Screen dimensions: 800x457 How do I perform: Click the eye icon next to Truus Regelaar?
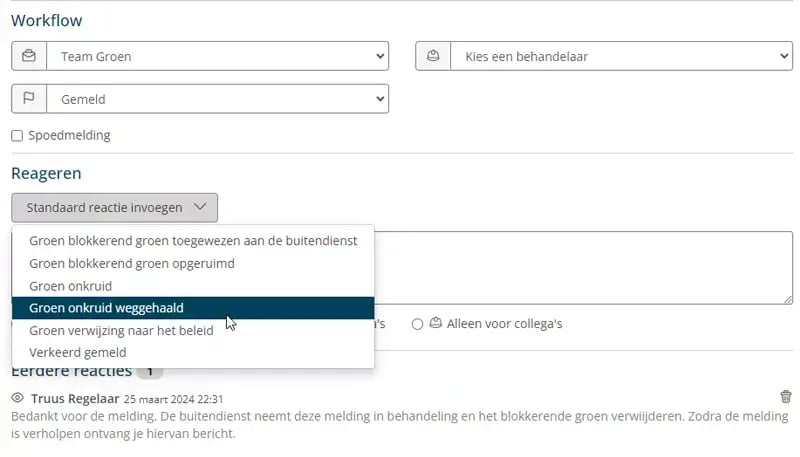tap(17, 398)
